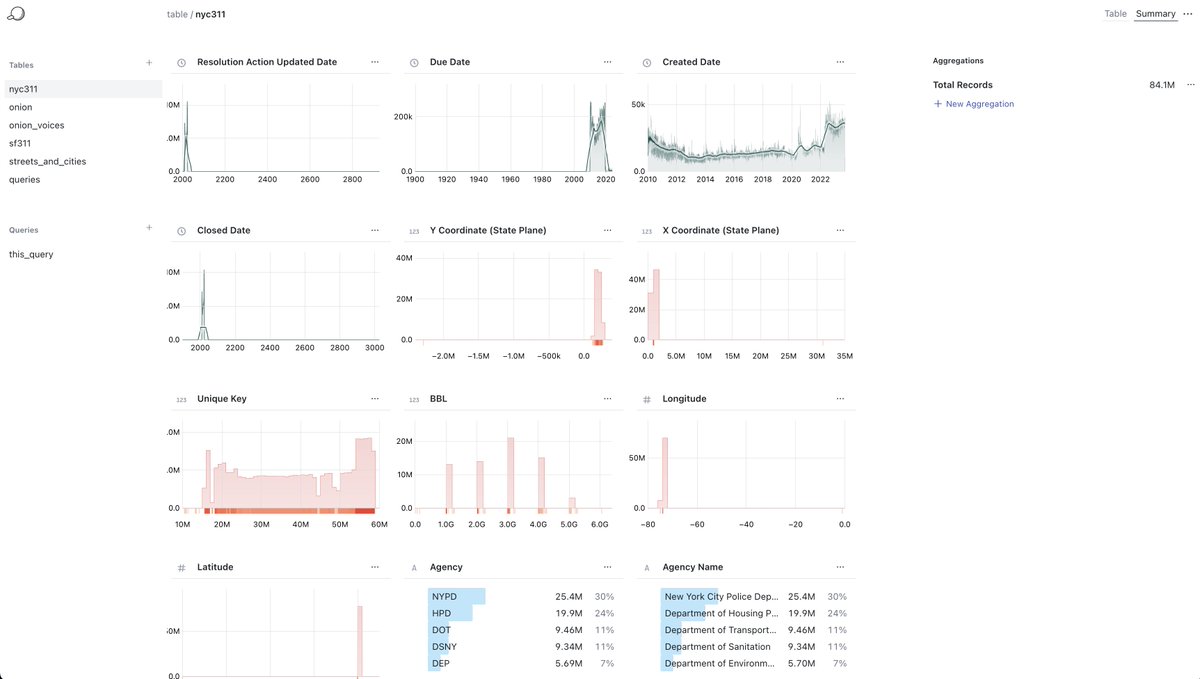Click the hash type icon beside Latitude
The width and height of the screenshot is (1200, 679).
click(x=181, y=567)
